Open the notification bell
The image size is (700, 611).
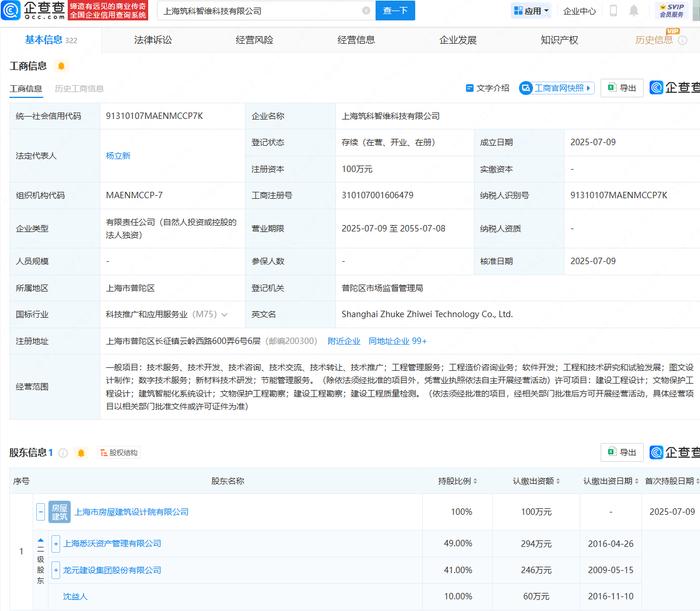(x=633, y=10)
